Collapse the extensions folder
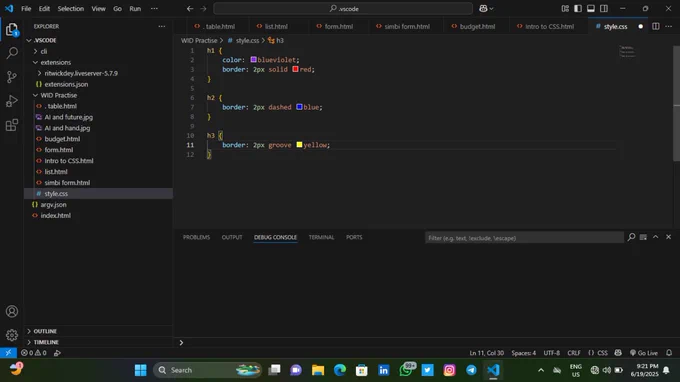The height and width of the screenshot is (382, 680). click(x=36, y=62)
